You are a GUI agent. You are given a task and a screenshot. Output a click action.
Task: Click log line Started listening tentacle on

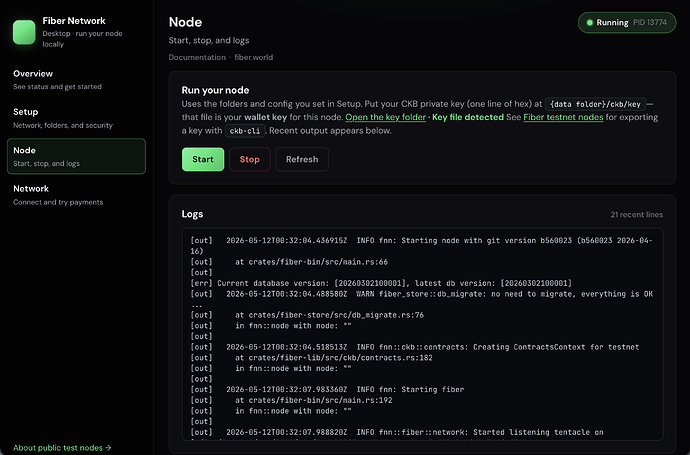pos(396,432)
